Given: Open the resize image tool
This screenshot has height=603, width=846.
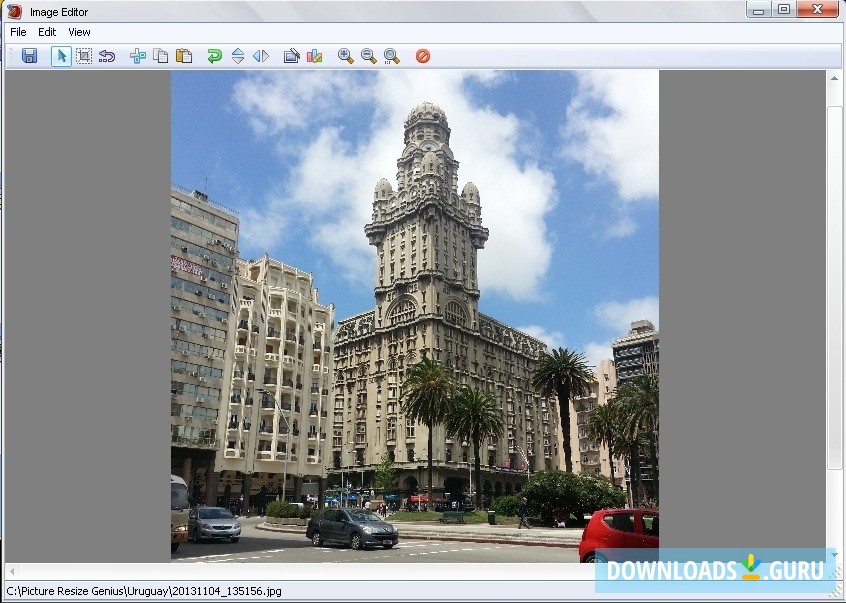Looking at the screenshot, I should coord(136,56).
